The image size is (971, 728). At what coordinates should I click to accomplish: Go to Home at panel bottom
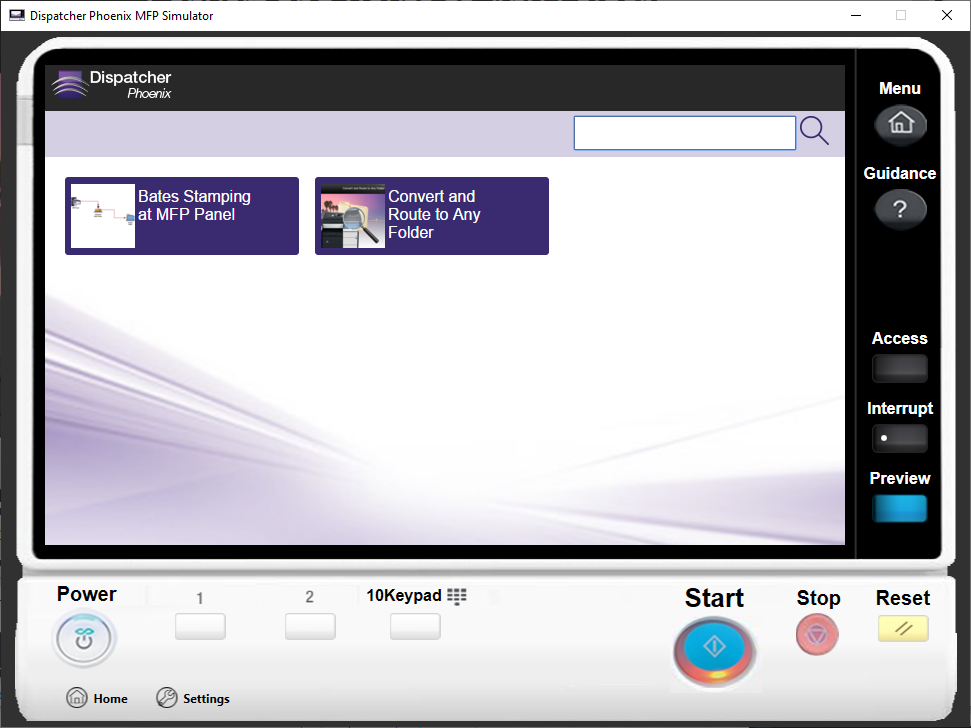[97, 698]
